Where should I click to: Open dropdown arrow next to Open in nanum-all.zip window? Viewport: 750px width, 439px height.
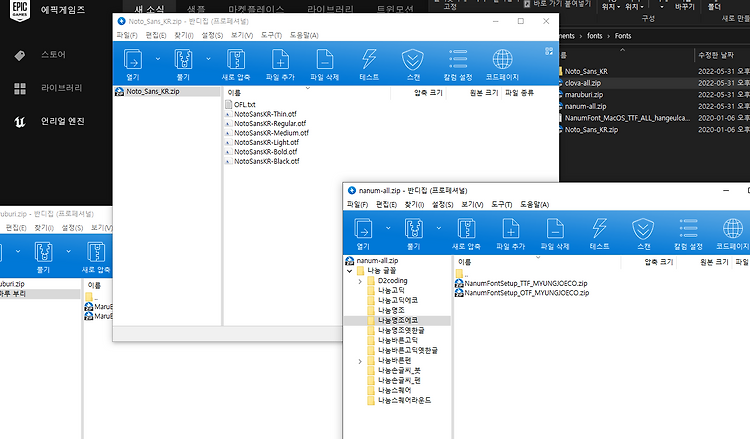tap(388, 228)
